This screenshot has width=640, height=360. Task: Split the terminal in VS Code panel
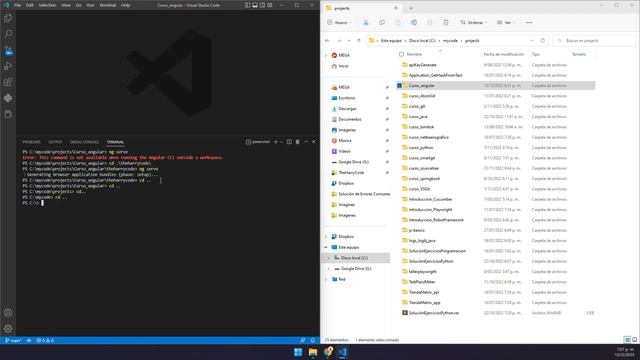[289, 142]
